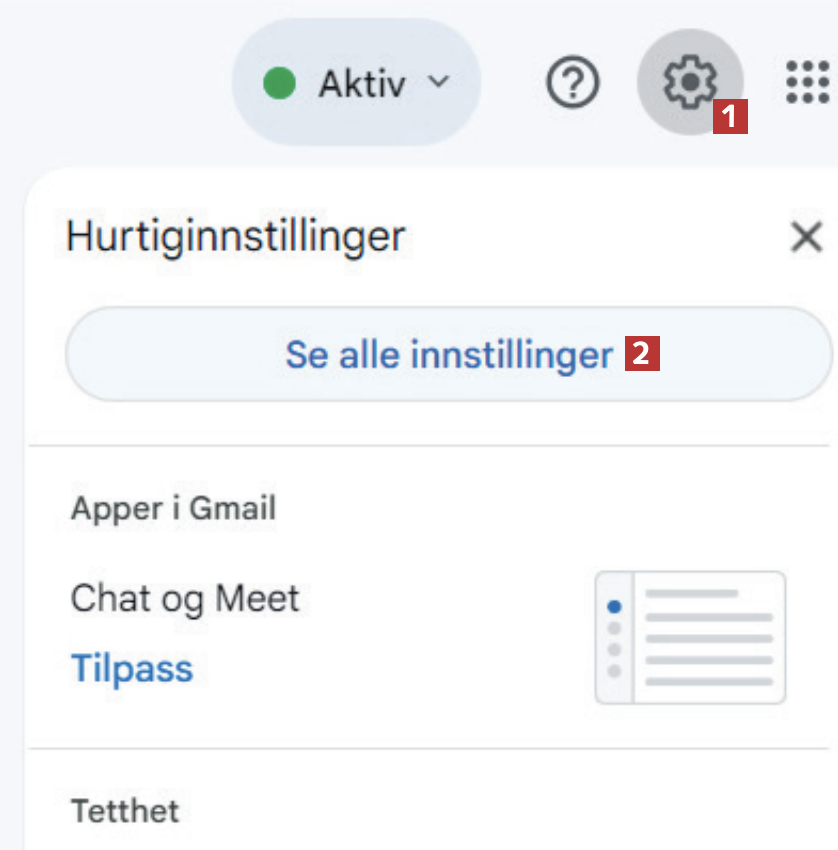Close the Hurtiginnstillinger panel
The width and height of the screenshot is (838, 850).
806,238
